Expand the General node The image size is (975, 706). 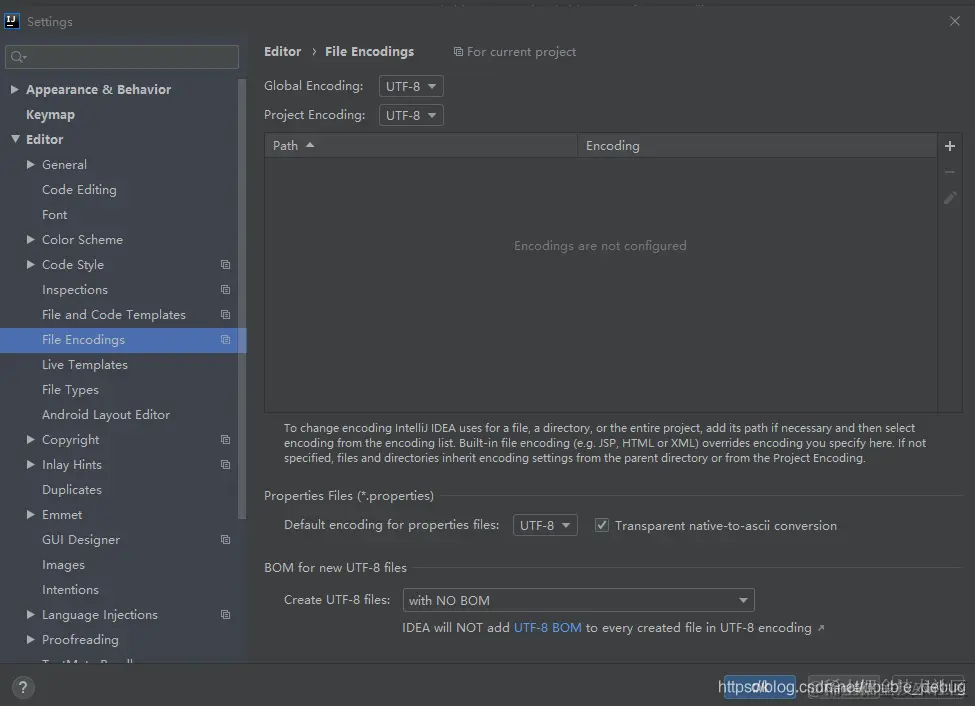pyautogui.click(x=30, y=165)
